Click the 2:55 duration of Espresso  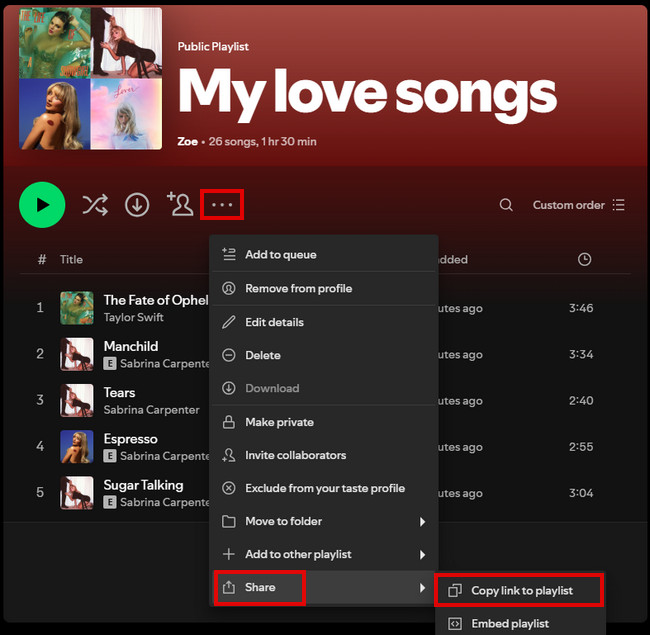pos(581,447)
